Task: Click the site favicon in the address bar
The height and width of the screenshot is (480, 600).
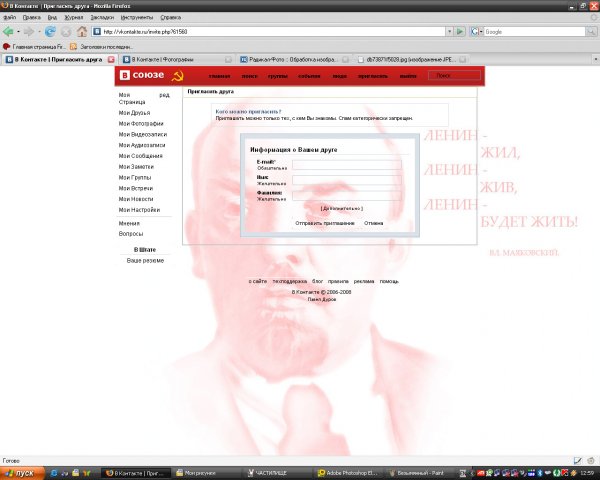Action: [97, 32]
